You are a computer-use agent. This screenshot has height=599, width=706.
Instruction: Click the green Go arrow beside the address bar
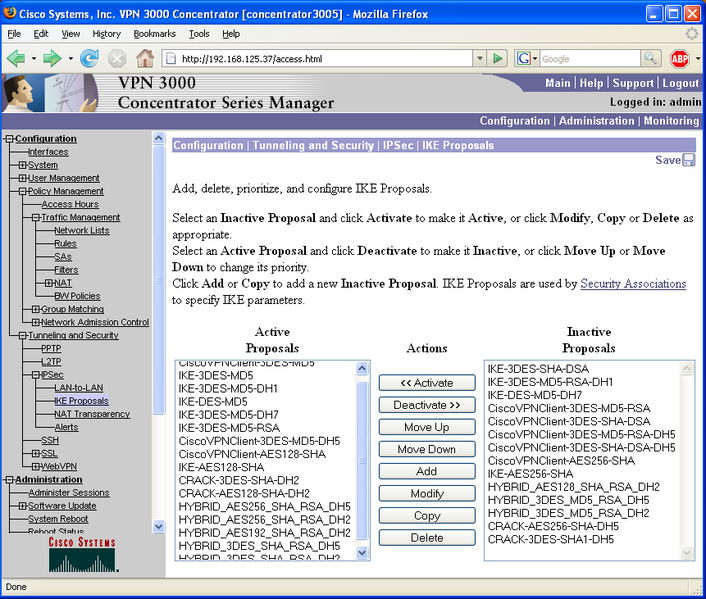[497, 59]
